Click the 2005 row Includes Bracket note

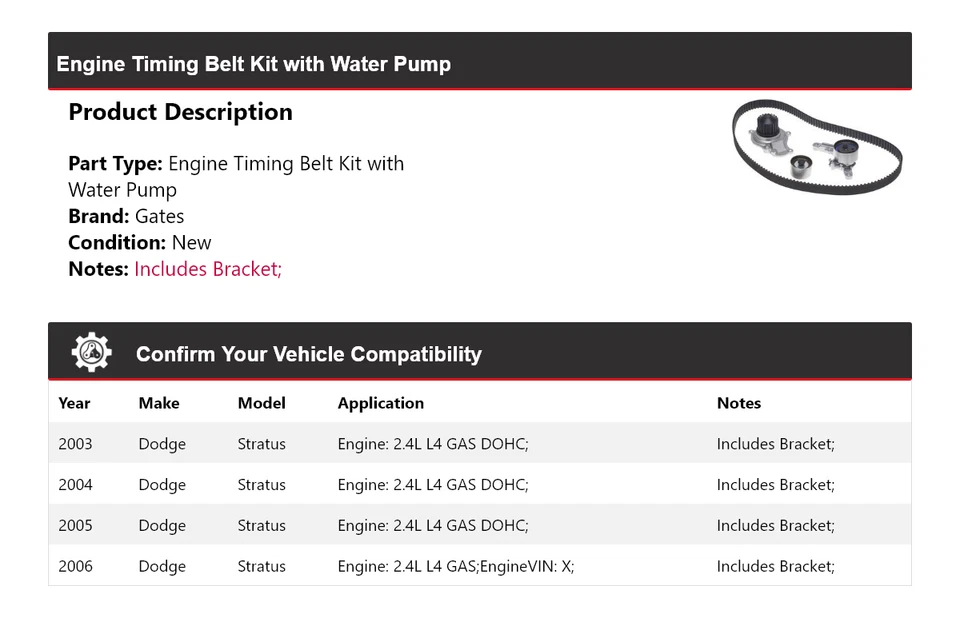point(775,526)
